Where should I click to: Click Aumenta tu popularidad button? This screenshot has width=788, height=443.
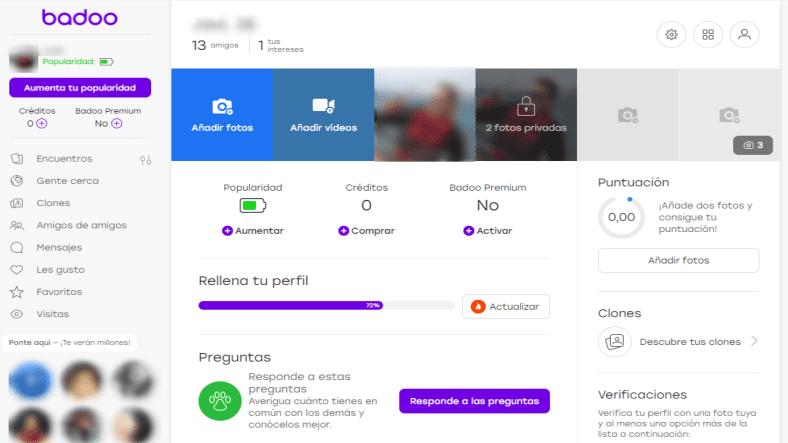point(80,87)
